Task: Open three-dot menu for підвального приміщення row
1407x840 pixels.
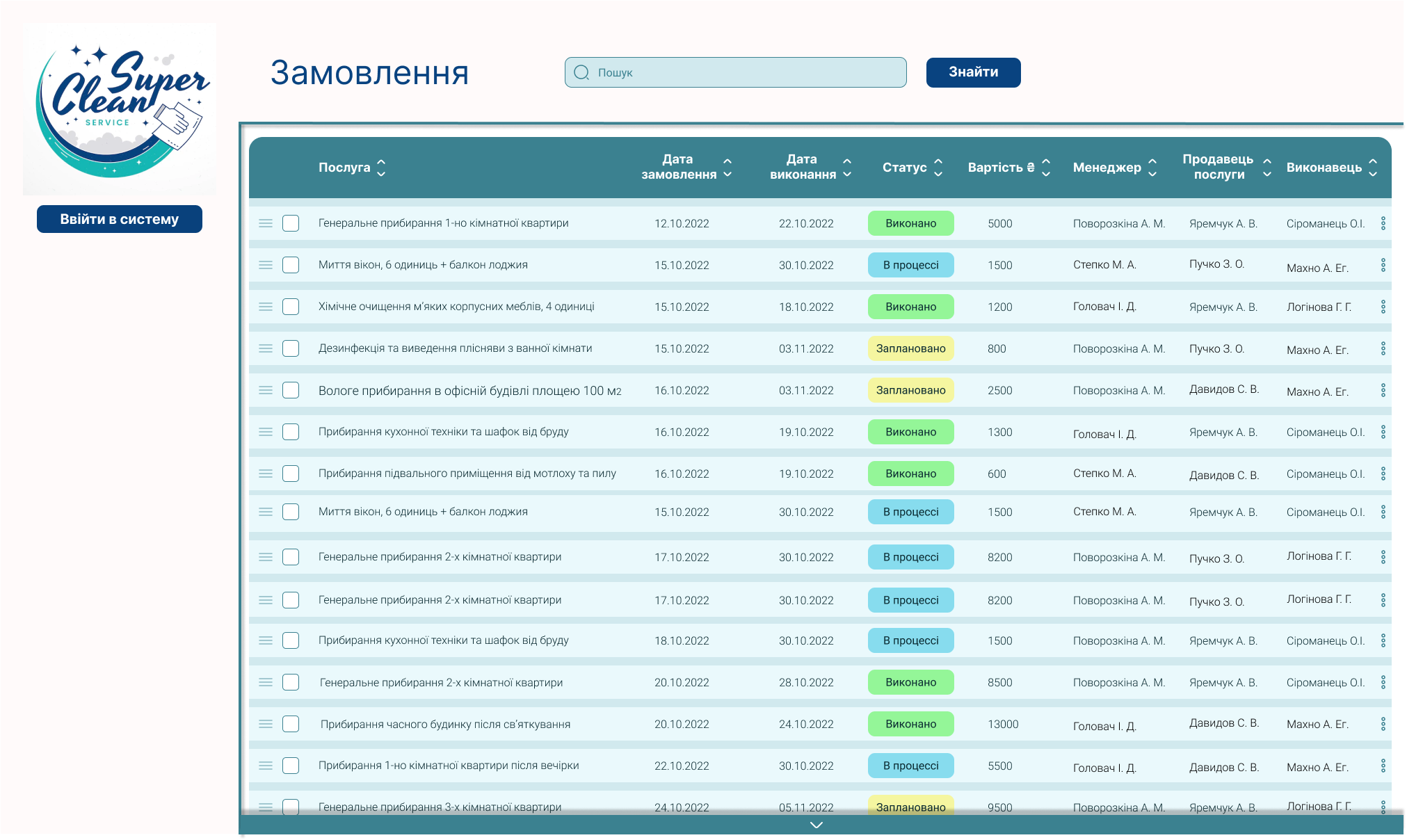Action: click(x=1383, y=474)
